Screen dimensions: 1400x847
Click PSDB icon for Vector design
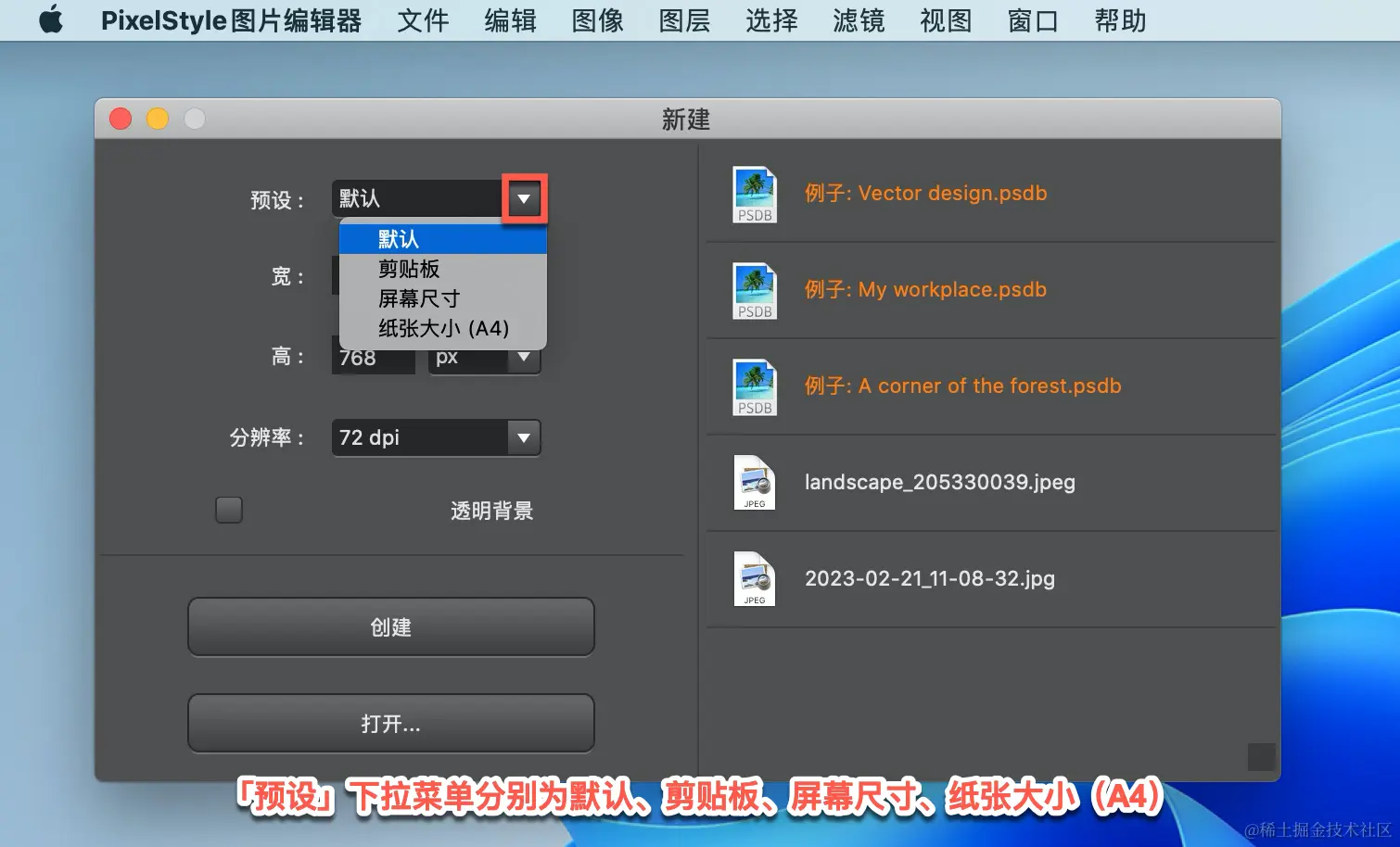pos(755,195)
